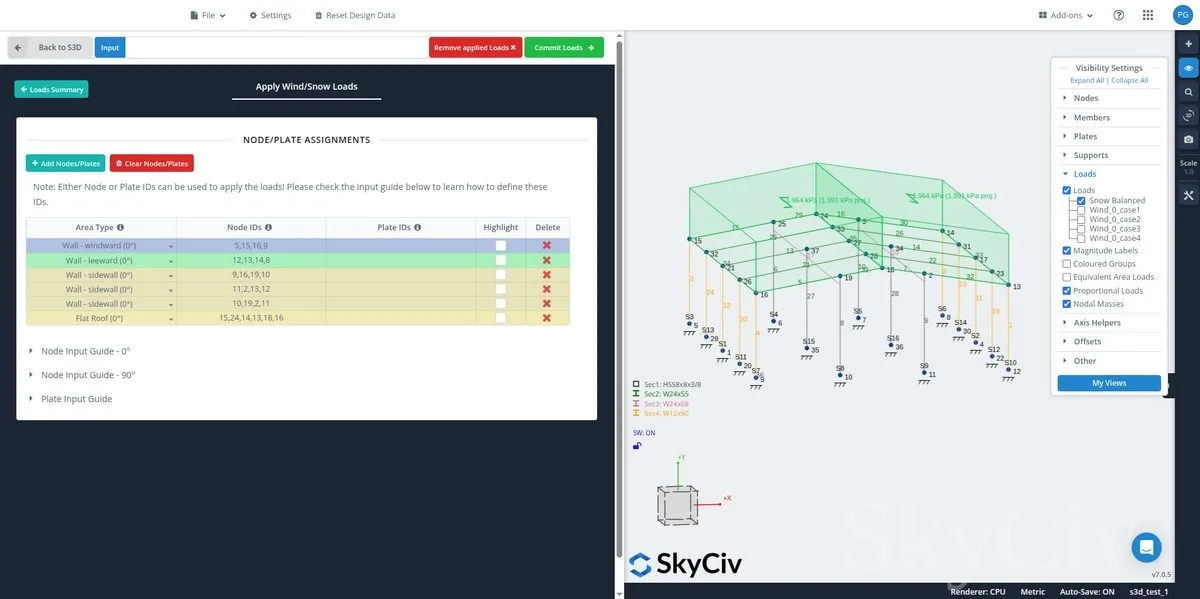Viewport: 1200px width, 599px height.
Task: Open the help question mark icon
Action: click(x=1119, y=15)
